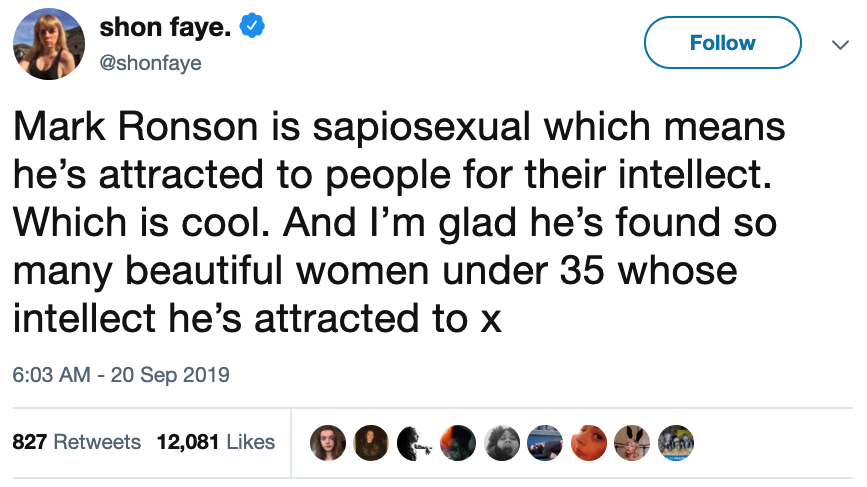Click the Follow button
867x487 pixels.
722,43
